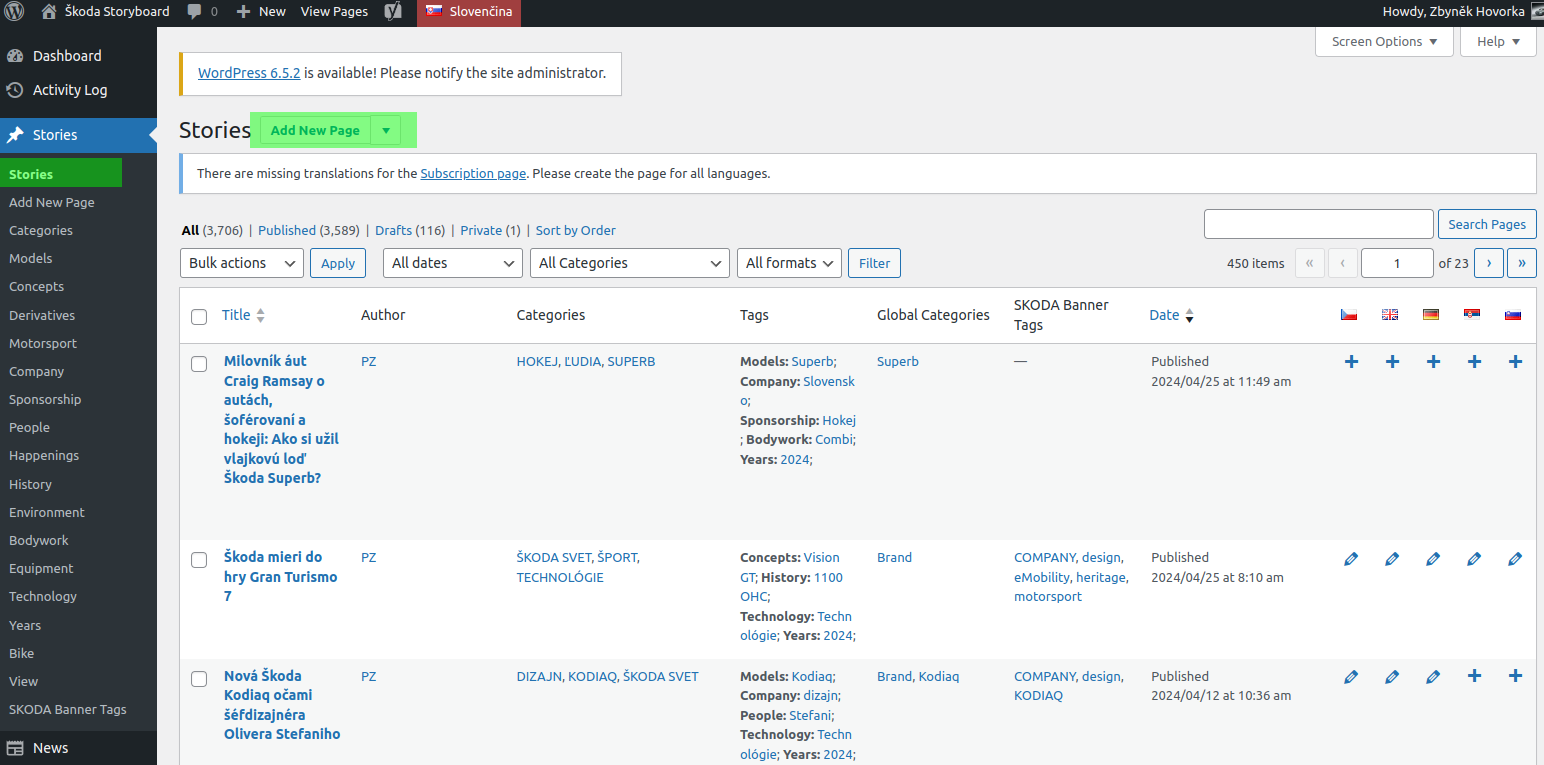Open author PZ of Milovník áut story
The height and width of the screenshot is (765, 1544).
point(369,361)
